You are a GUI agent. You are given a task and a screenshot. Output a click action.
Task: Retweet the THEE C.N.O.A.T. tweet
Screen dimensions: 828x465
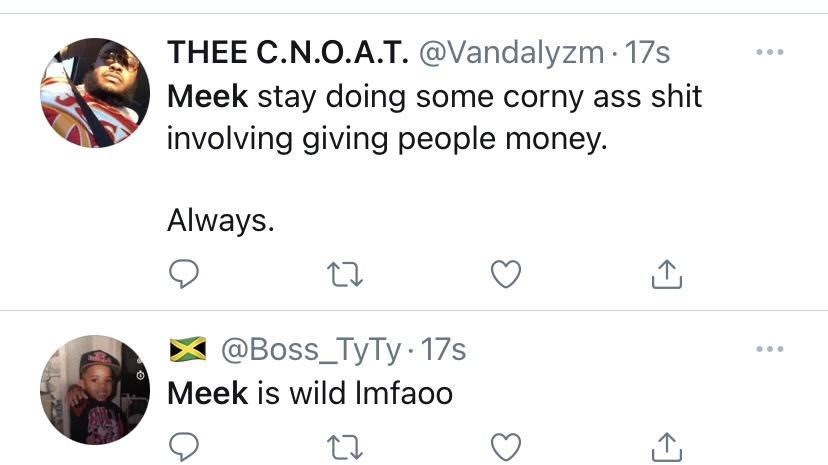pos(345,274)
